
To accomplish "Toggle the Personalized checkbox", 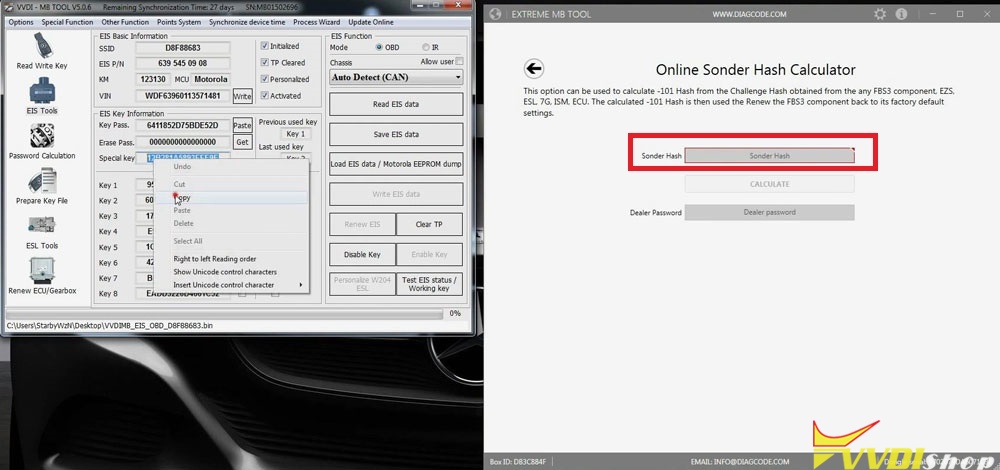I will (265, 79).
